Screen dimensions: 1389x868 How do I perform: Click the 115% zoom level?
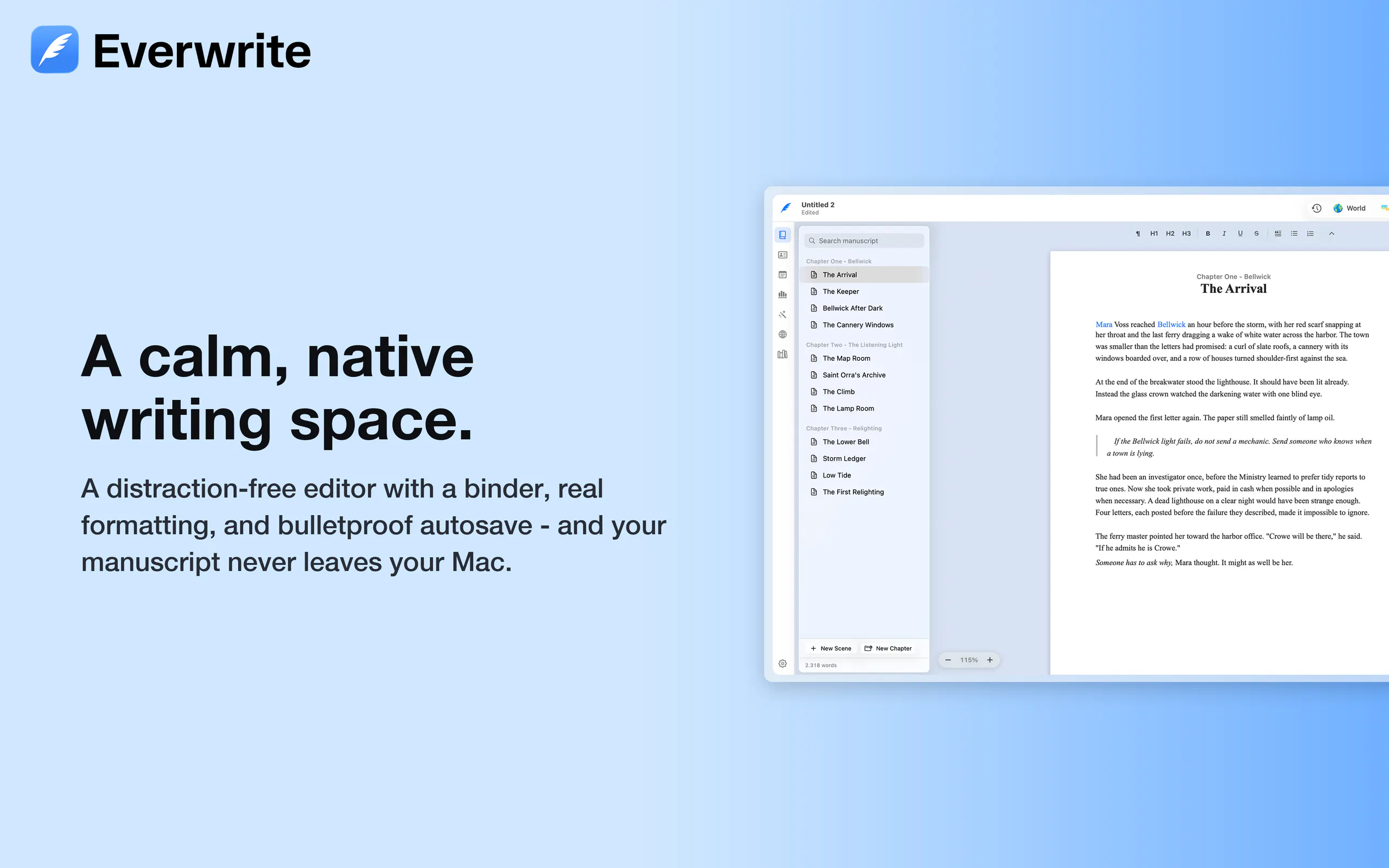[969, 660]
